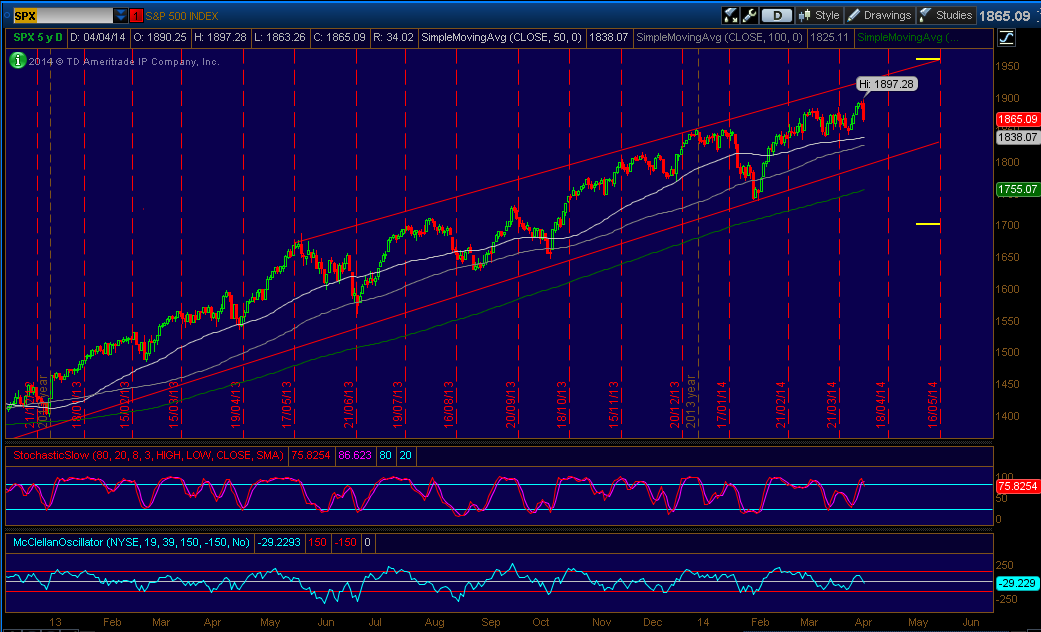Select the StochasticSlow study label
This screenshot has height=632, width=1041.
(x=149, y=455)
